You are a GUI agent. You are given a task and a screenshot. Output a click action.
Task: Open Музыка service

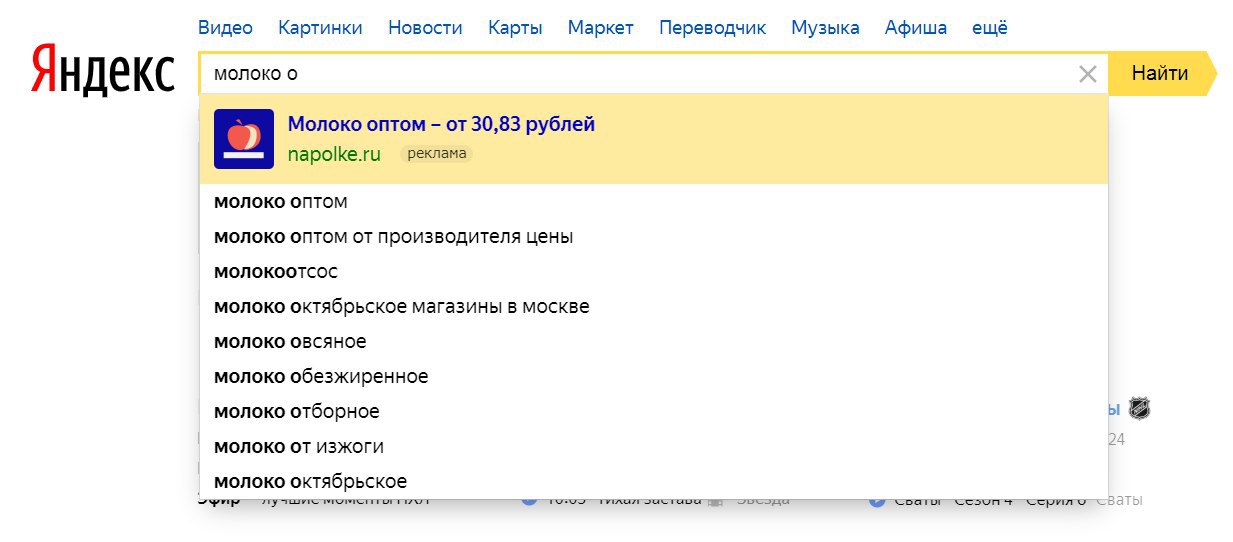click(825, 27)
